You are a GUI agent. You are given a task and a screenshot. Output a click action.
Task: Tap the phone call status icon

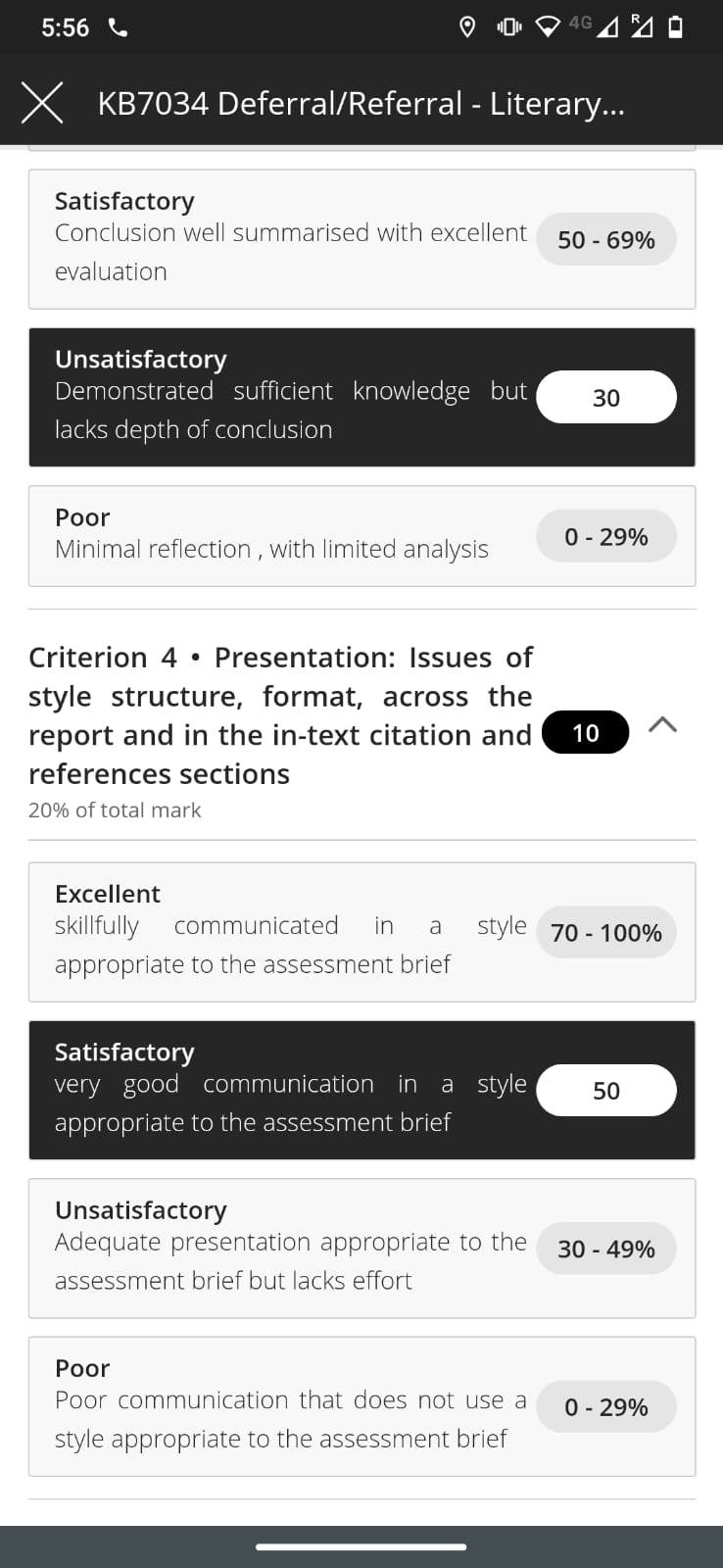coord(118,27)
